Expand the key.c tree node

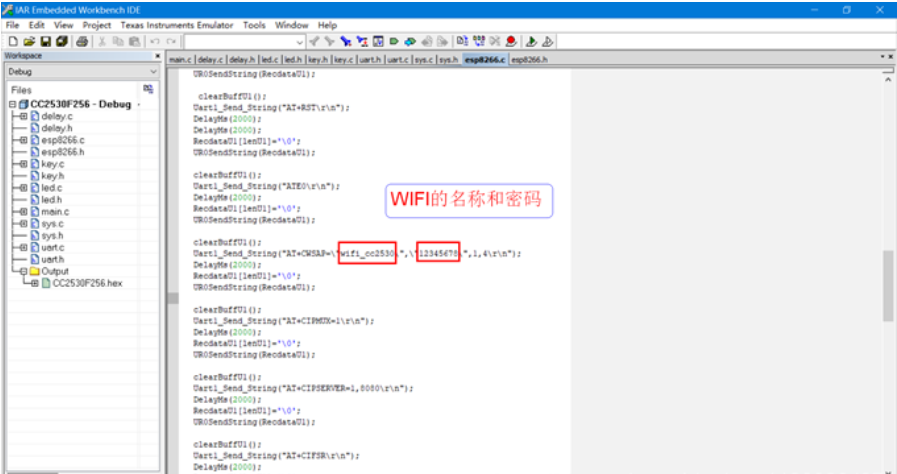pos(23,164)
